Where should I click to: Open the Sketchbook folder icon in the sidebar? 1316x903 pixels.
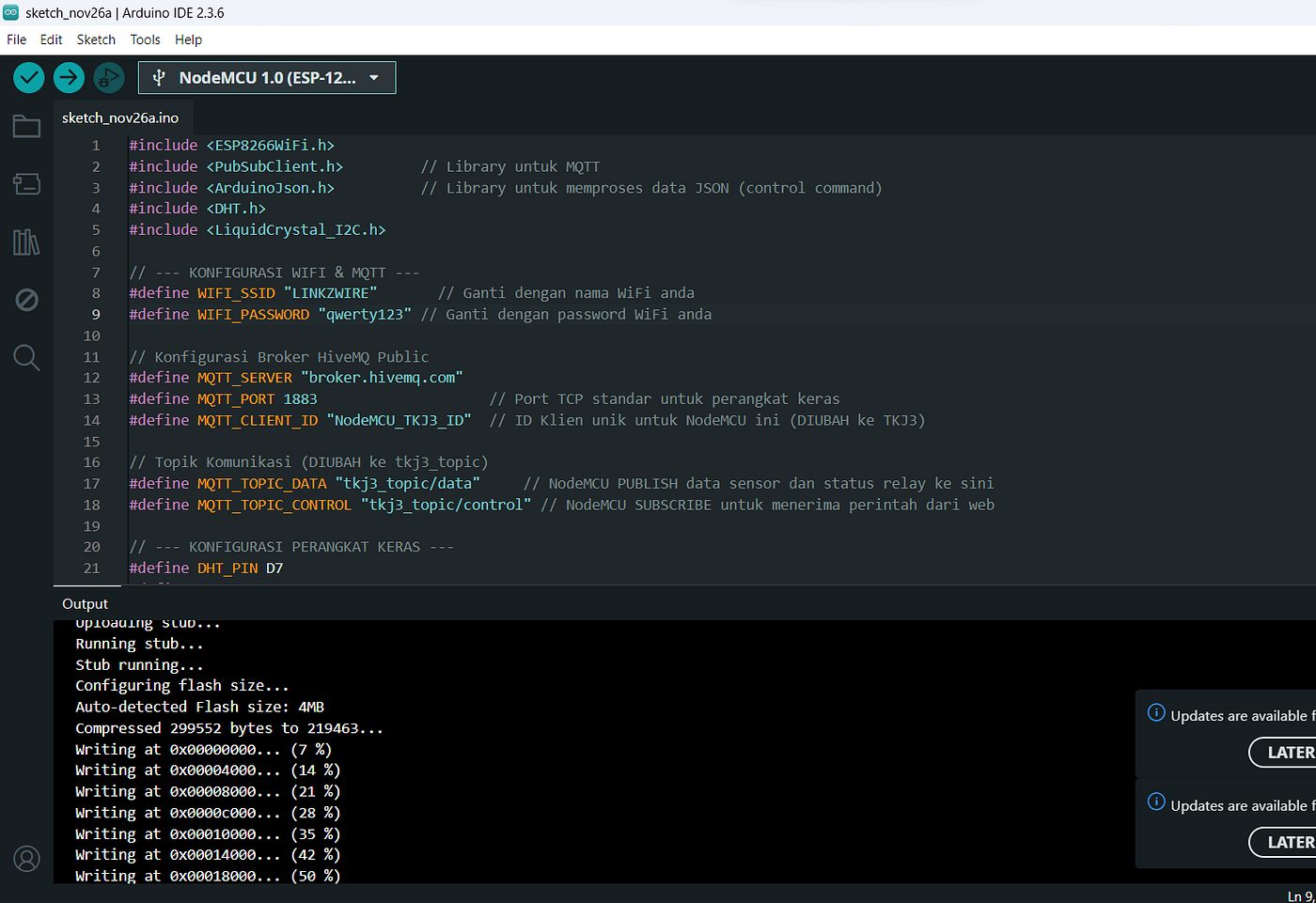[26, 126]
